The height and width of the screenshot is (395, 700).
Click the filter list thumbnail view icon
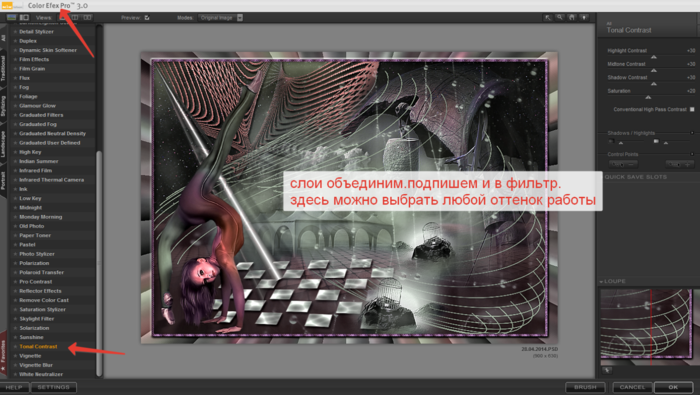[x=12, y=17]
